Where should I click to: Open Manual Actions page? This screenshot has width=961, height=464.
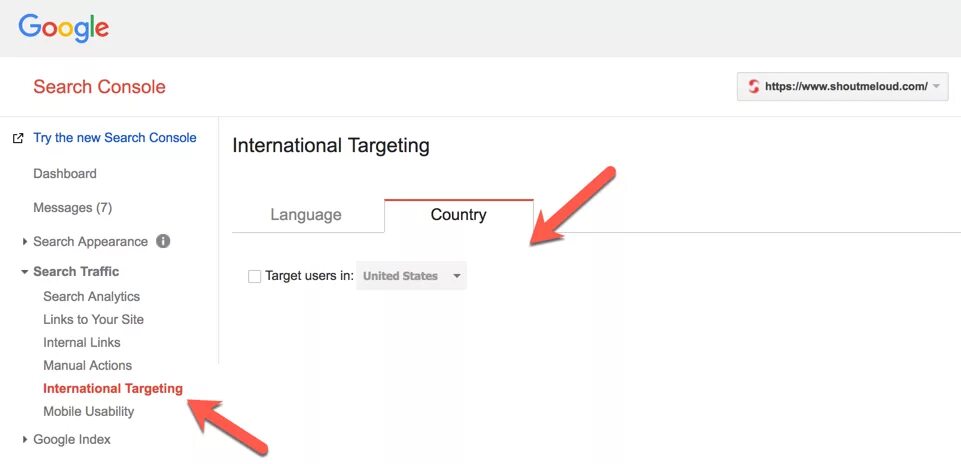(87, 365)
